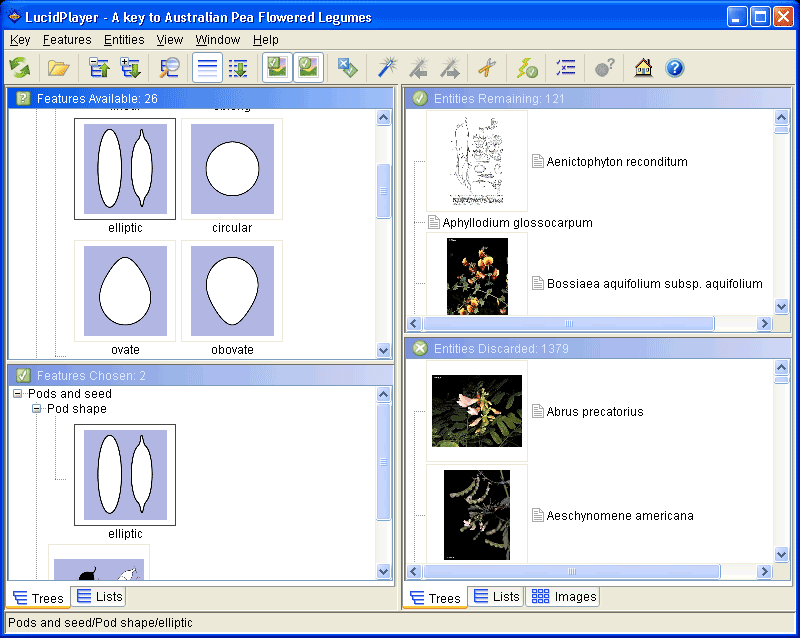The height and width of the screenshot is (638, 800).
Task: Click scroll-down arrow in Features Available panel
Action: point(383,350)
